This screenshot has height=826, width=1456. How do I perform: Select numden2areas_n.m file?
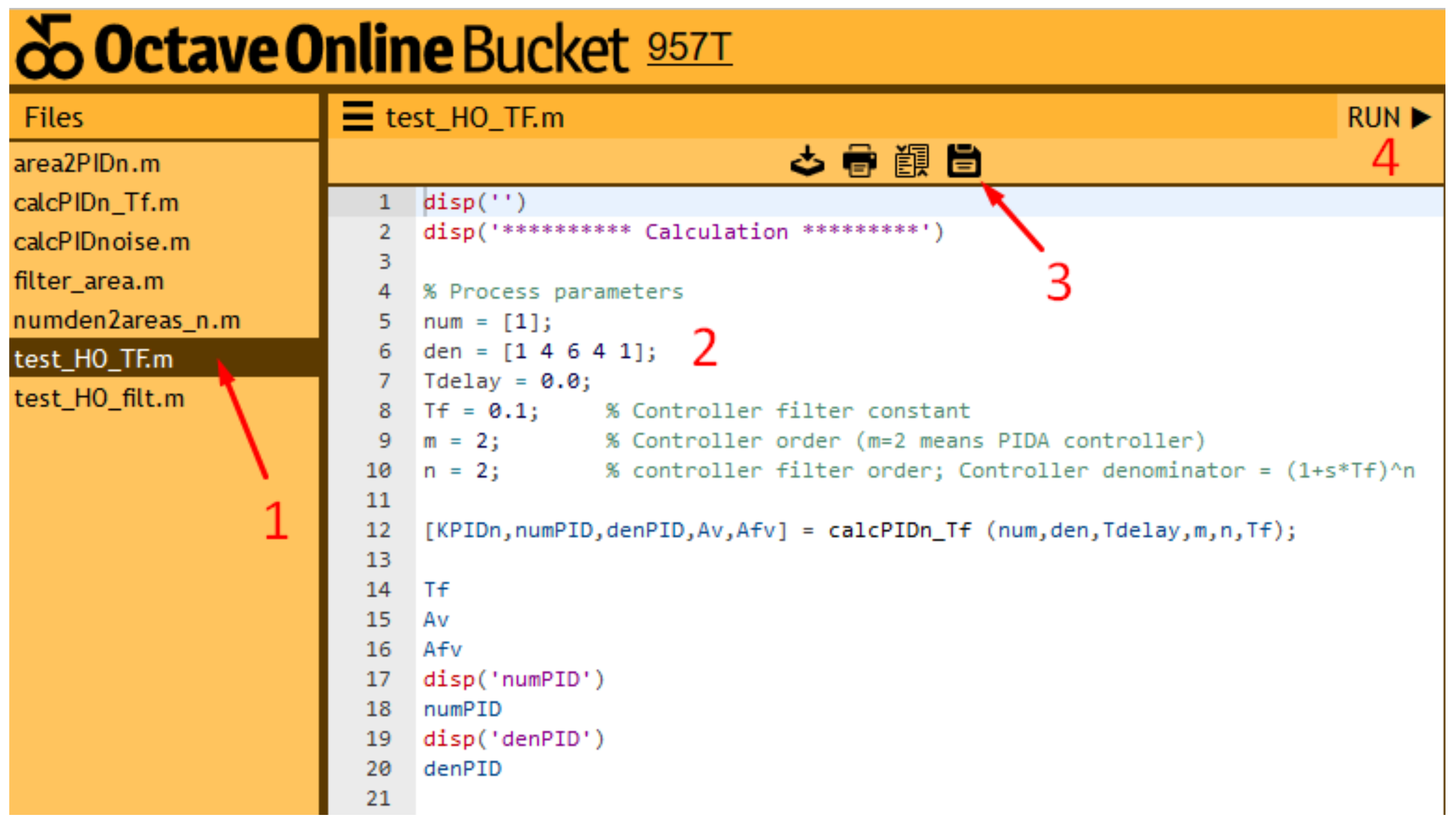click(x=127, y=321)
